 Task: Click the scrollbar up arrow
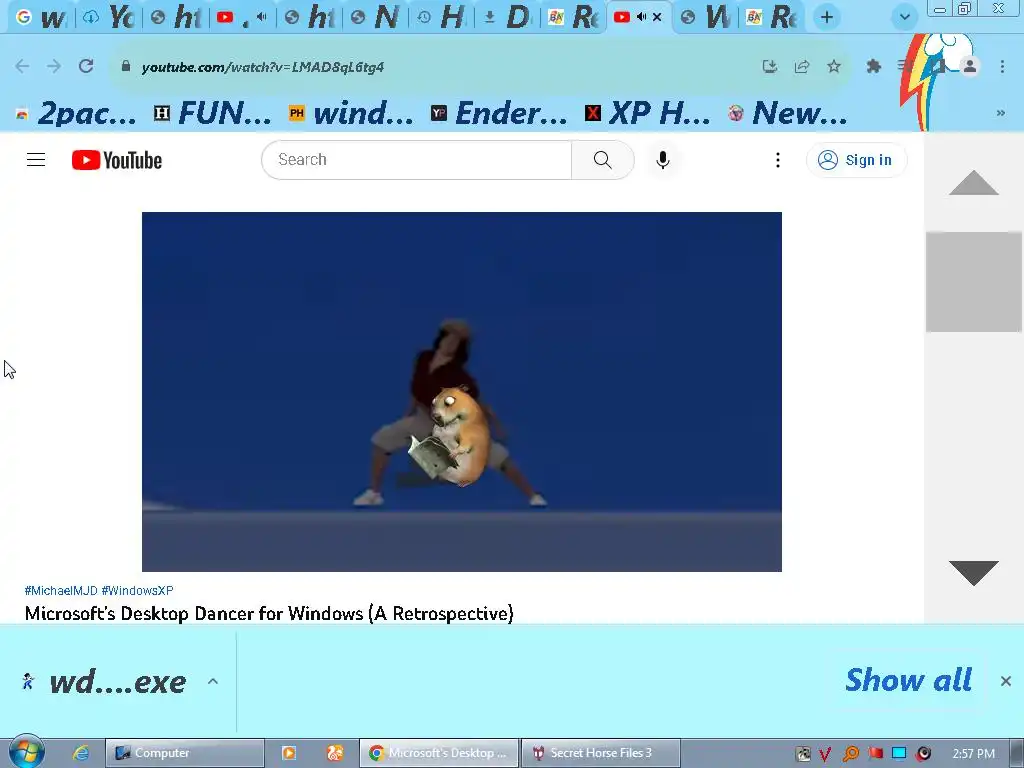974,183
